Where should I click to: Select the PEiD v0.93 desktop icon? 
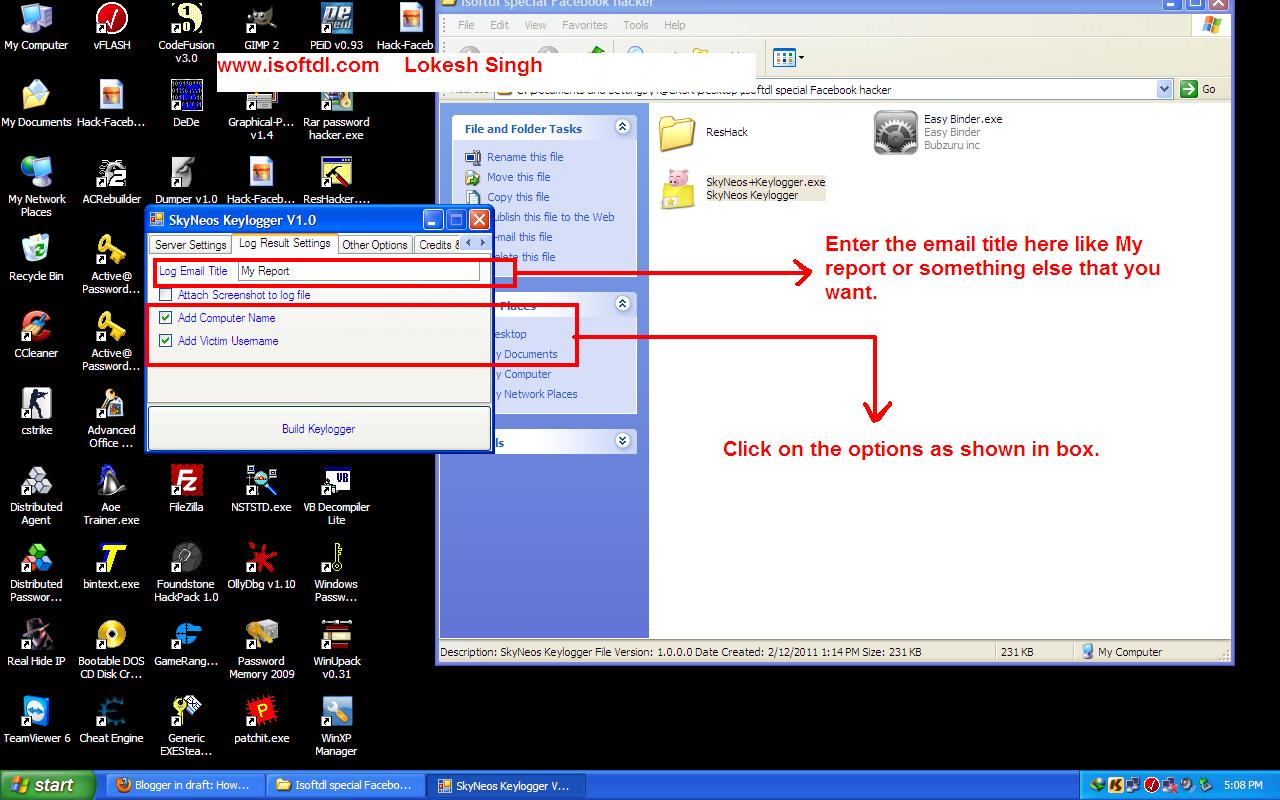(x=336, y=27)
